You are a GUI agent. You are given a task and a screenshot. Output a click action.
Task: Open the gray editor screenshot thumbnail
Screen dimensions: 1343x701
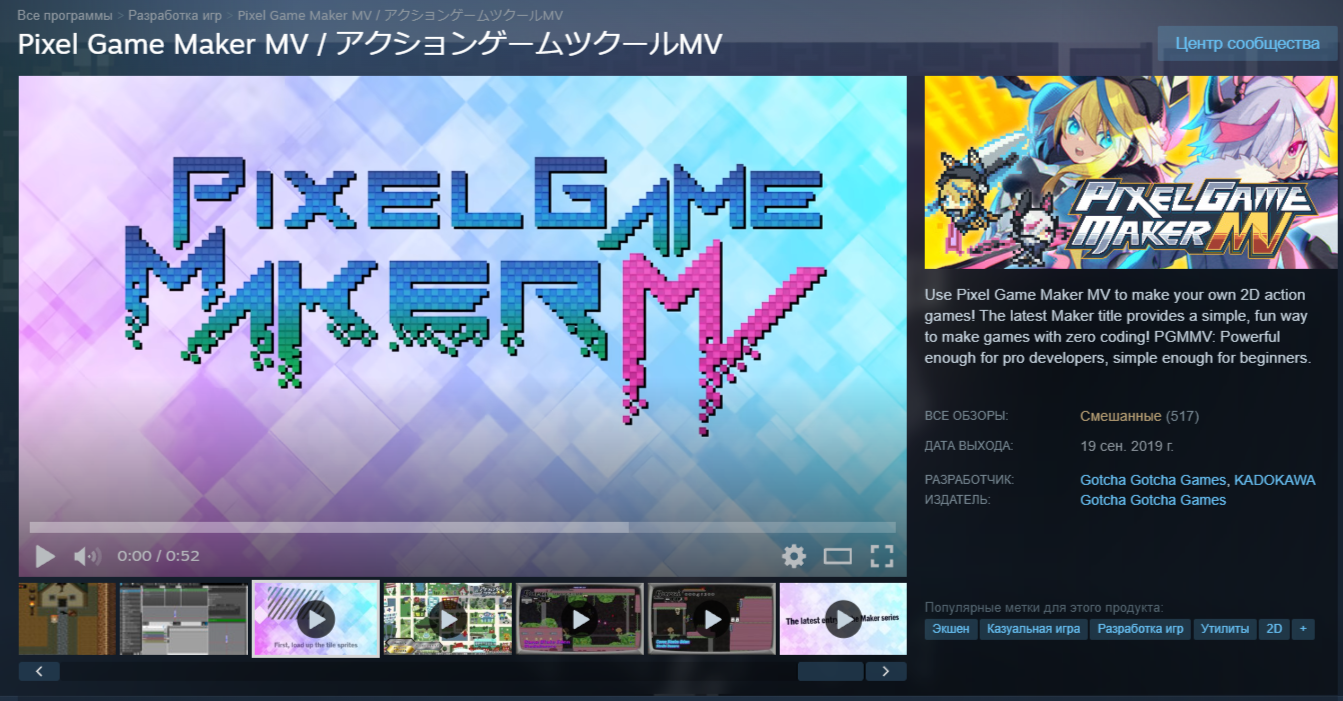[184, 619]
